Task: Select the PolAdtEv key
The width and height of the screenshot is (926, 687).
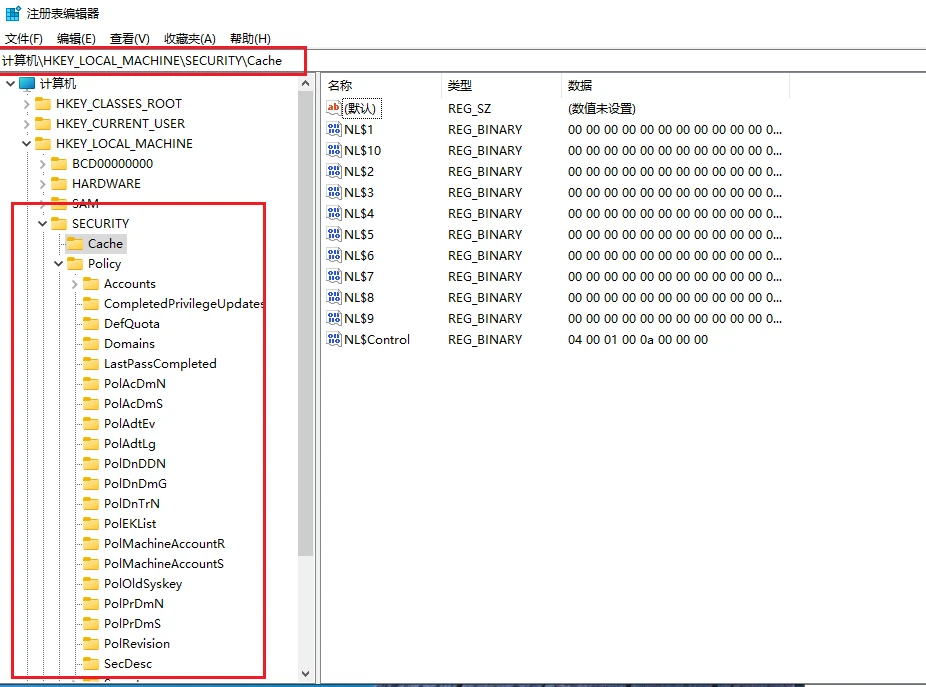Action: click(129, 424)
